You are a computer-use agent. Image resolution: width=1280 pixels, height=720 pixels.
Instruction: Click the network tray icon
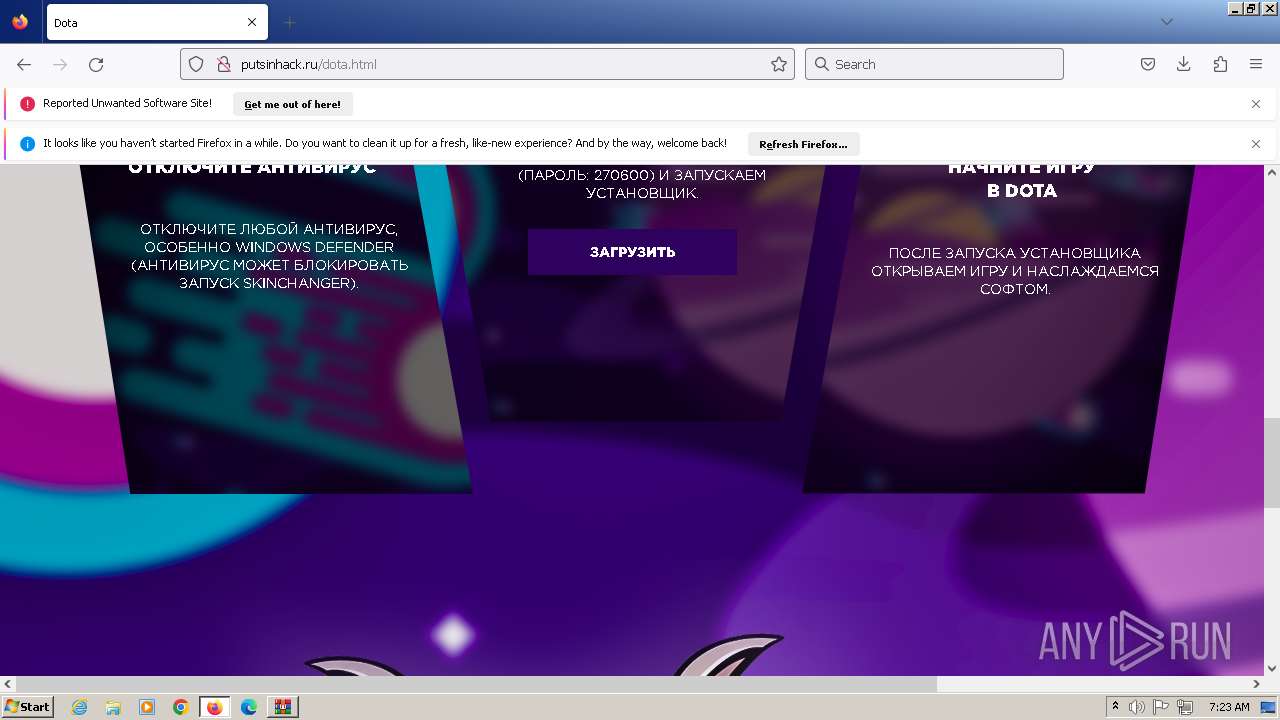click(1185, 707)
